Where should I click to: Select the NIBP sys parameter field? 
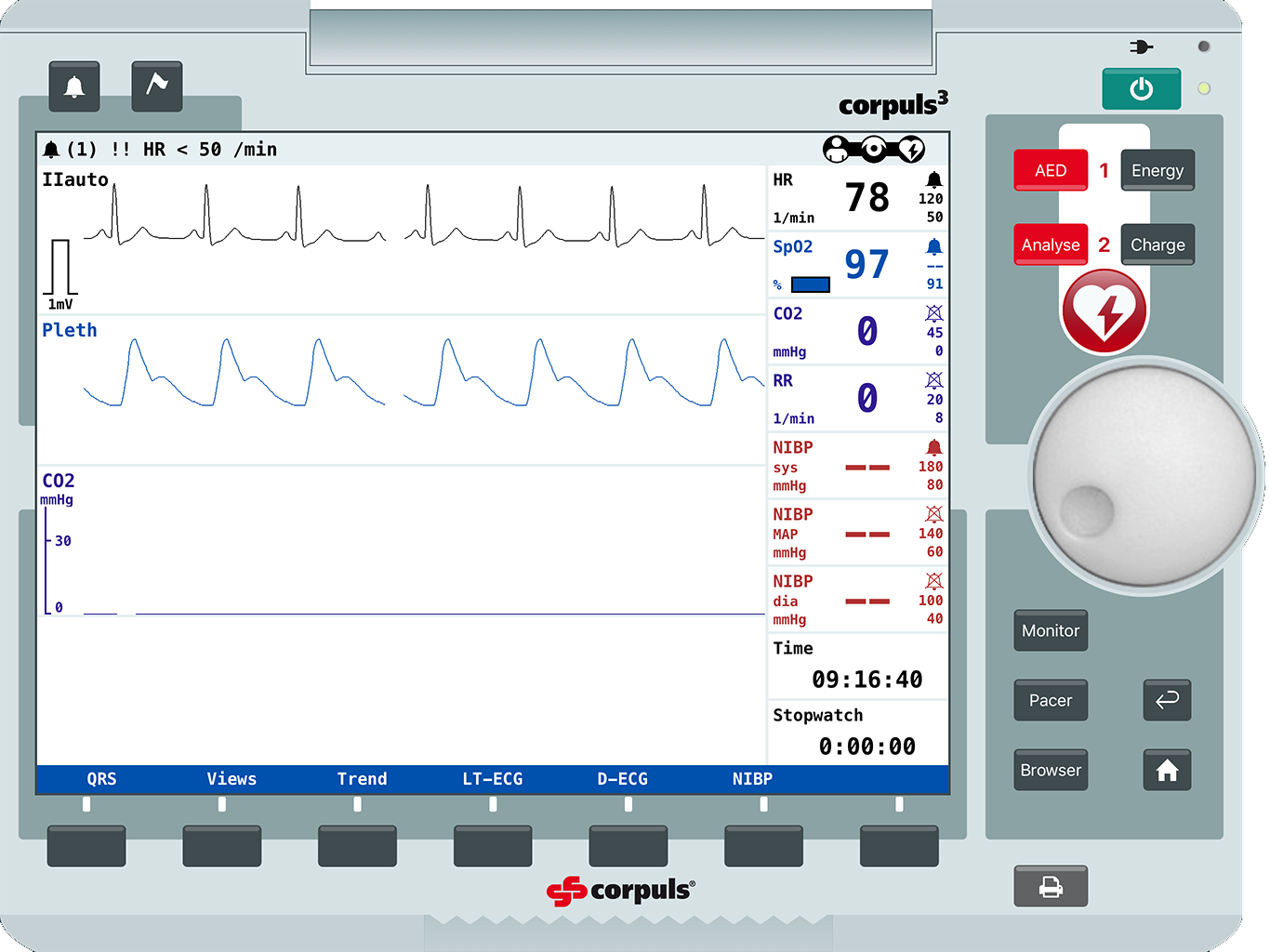857,466
